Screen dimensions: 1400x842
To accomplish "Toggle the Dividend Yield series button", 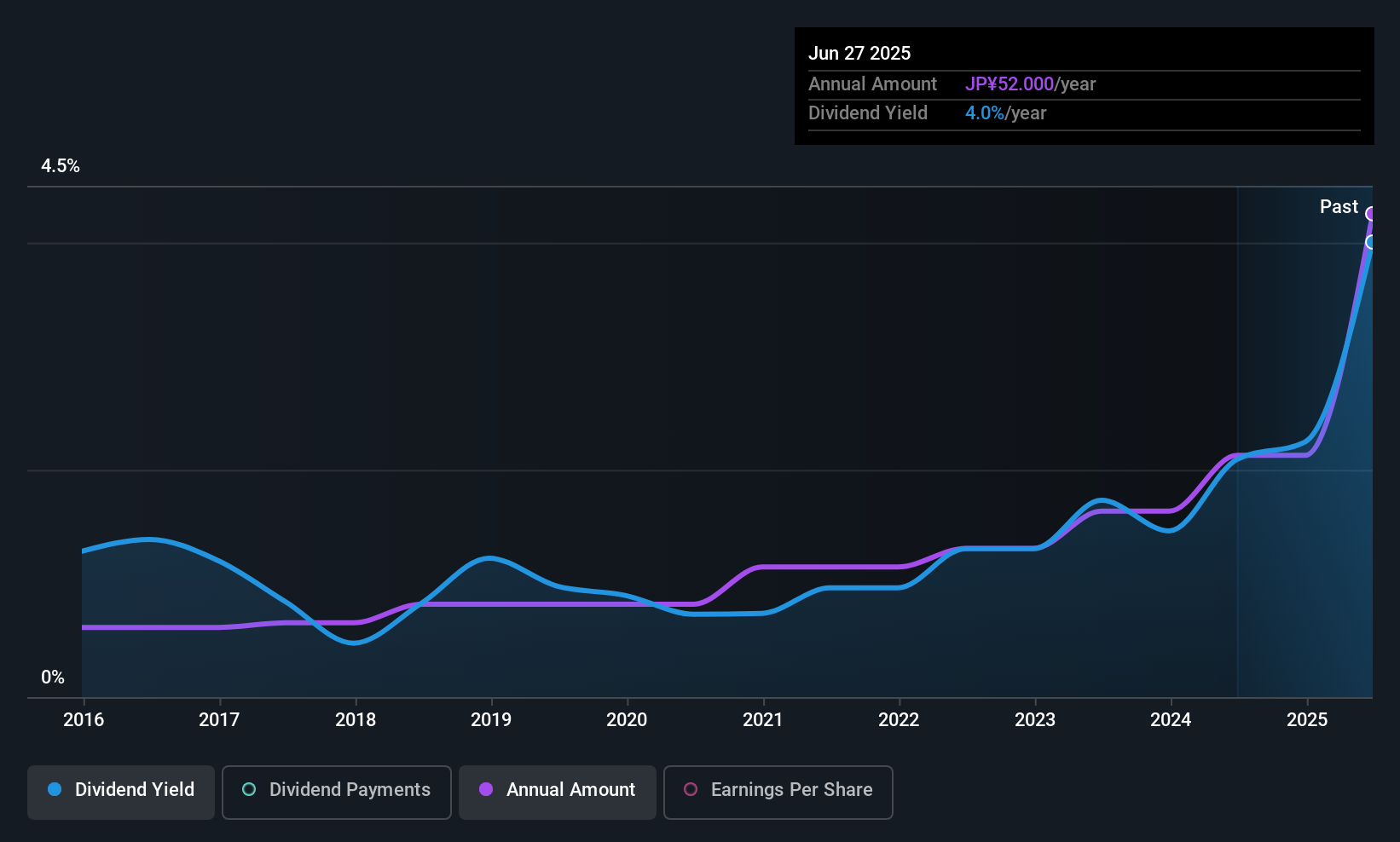I will tap(120, 792).
